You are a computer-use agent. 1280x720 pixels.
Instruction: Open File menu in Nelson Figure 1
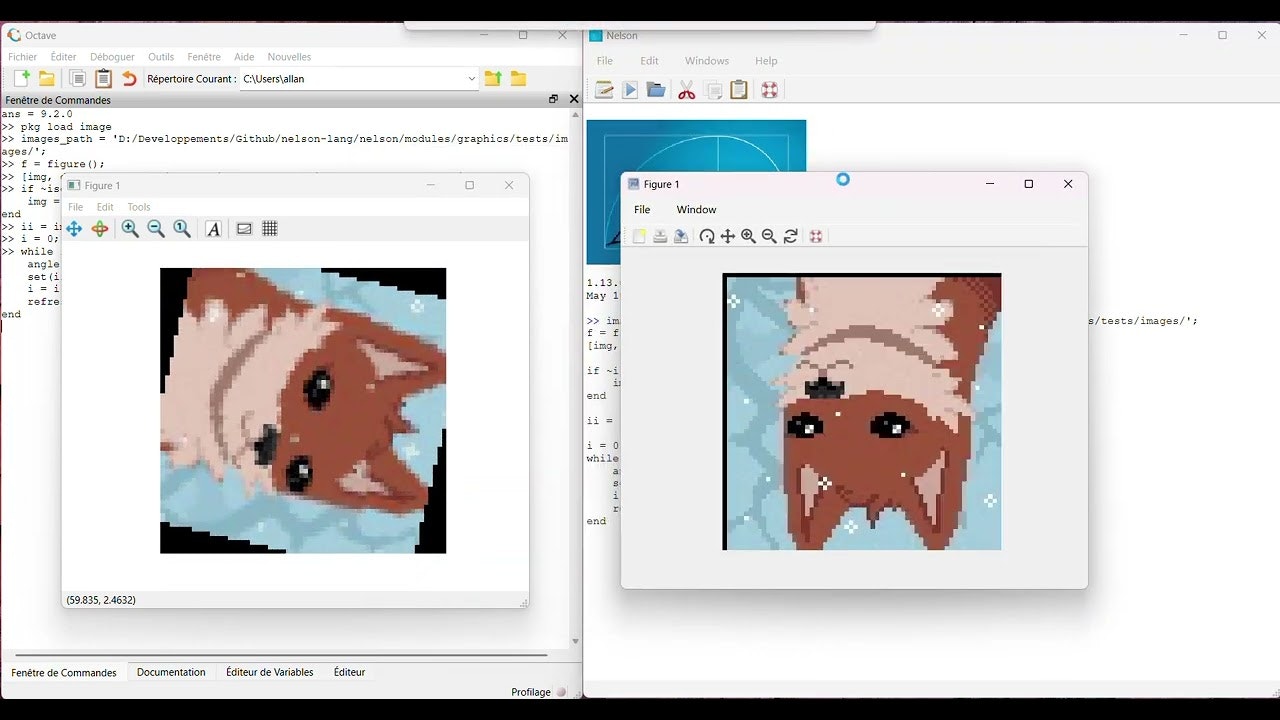pyautogui.click(x=642, y=210)
